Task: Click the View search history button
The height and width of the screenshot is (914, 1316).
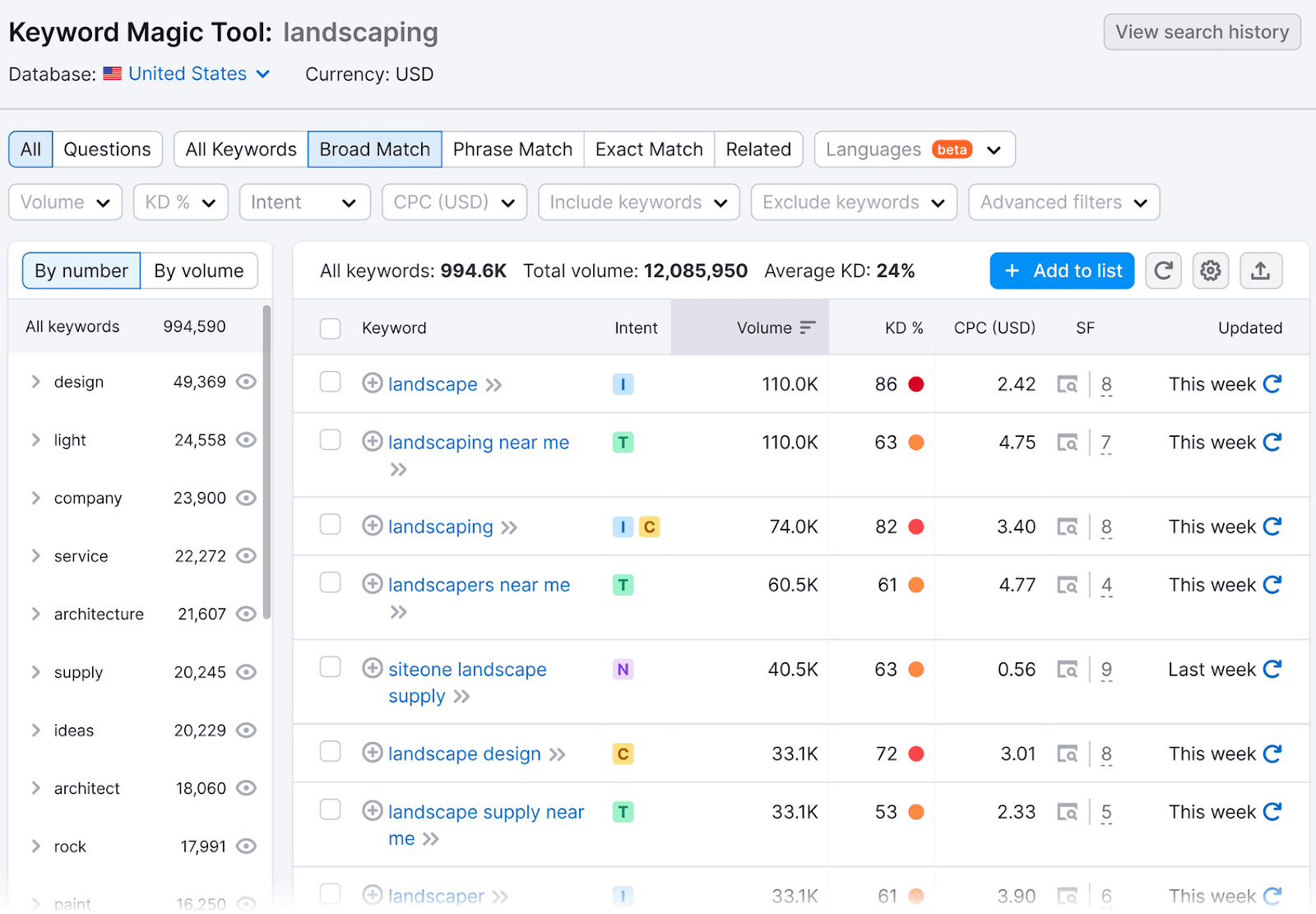Action: [1202, 32]
